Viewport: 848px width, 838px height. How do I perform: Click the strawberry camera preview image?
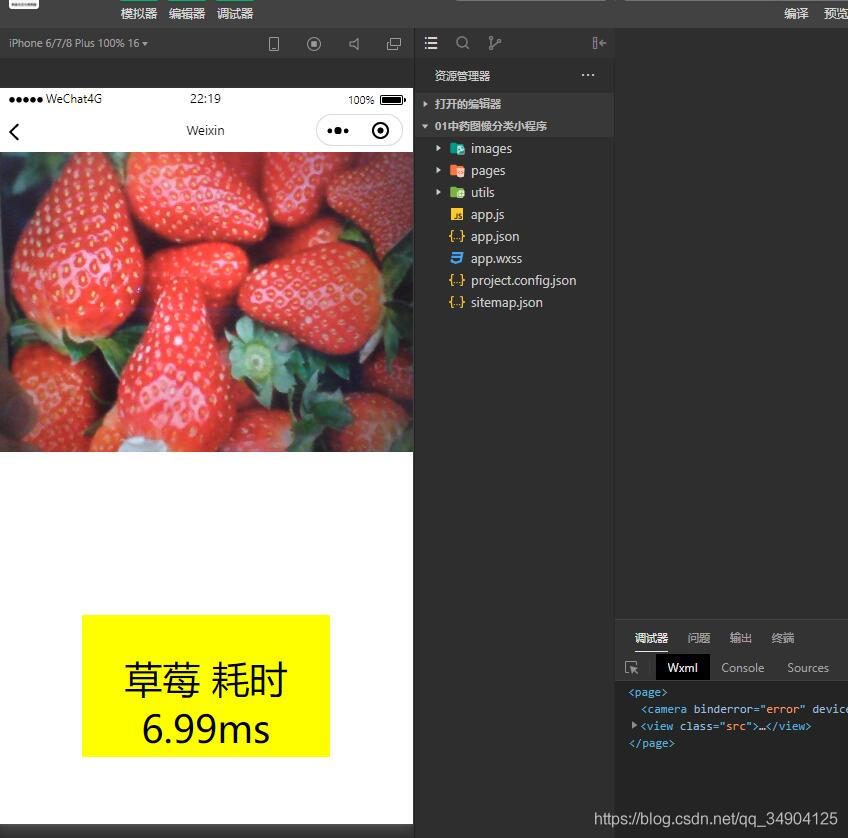pyautogui.click(x=207, y=302)
